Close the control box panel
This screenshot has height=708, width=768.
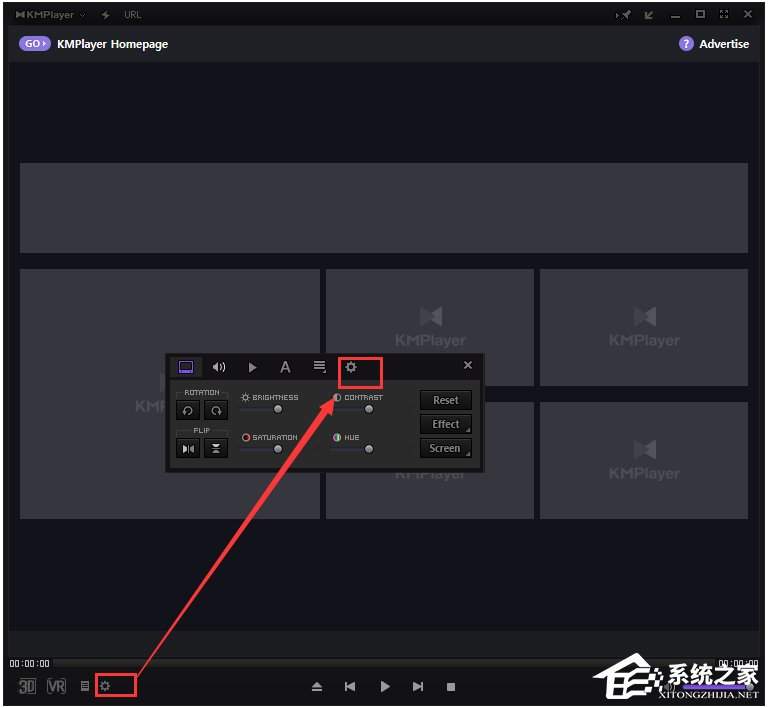tap(468, 365)
